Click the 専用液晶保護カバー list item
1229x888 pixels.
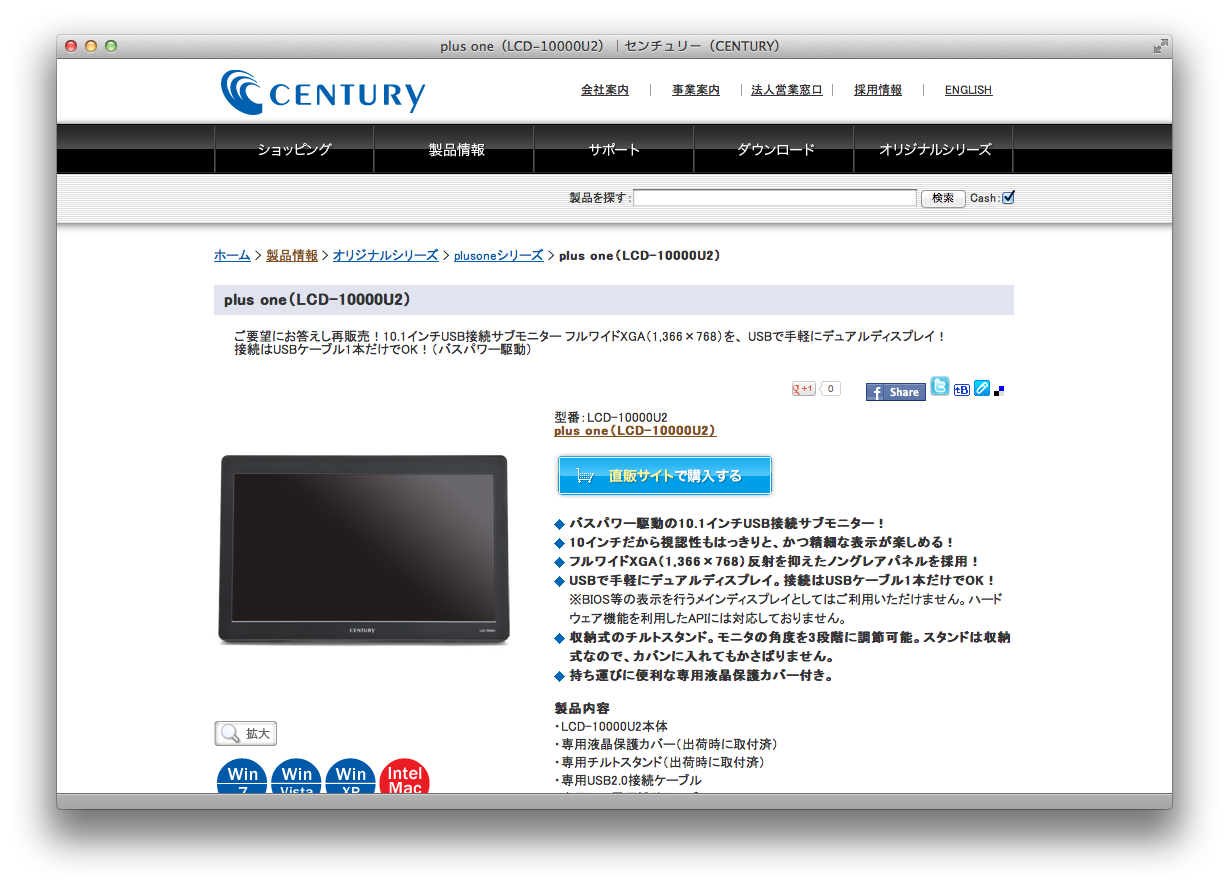(x=666, y=744)
